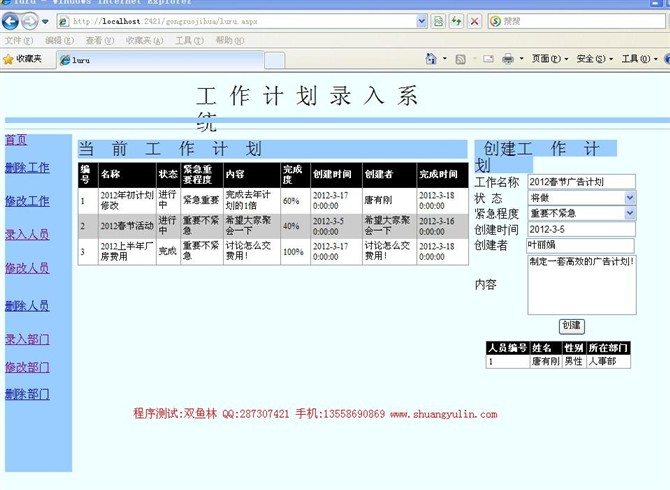This screenshot has width=670, height=490.
Task: Click the browser Back arrow button
Action: [10, 21]
